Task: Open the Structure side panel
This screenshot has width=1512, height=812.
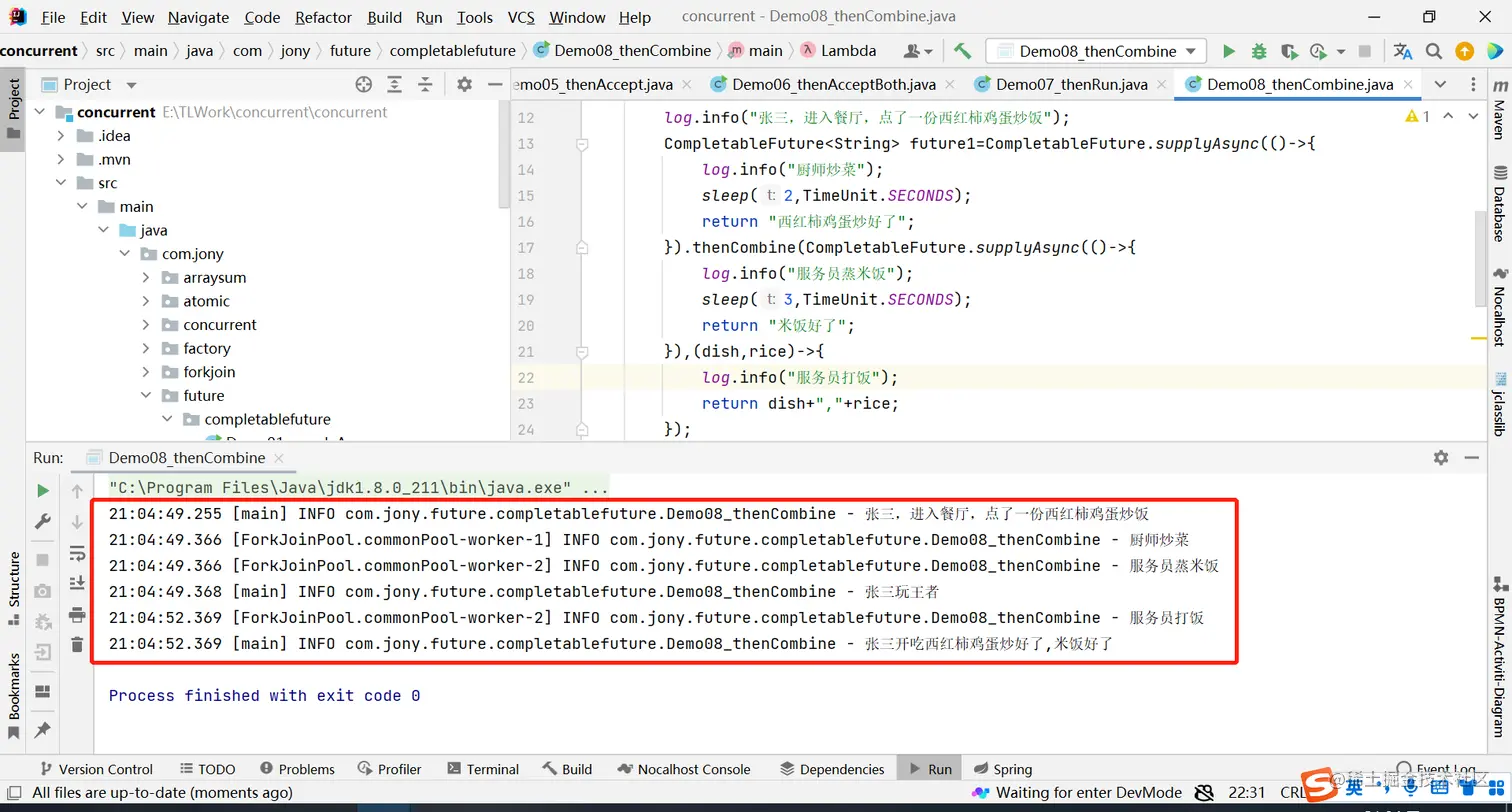Action: [x=14, y=587]
